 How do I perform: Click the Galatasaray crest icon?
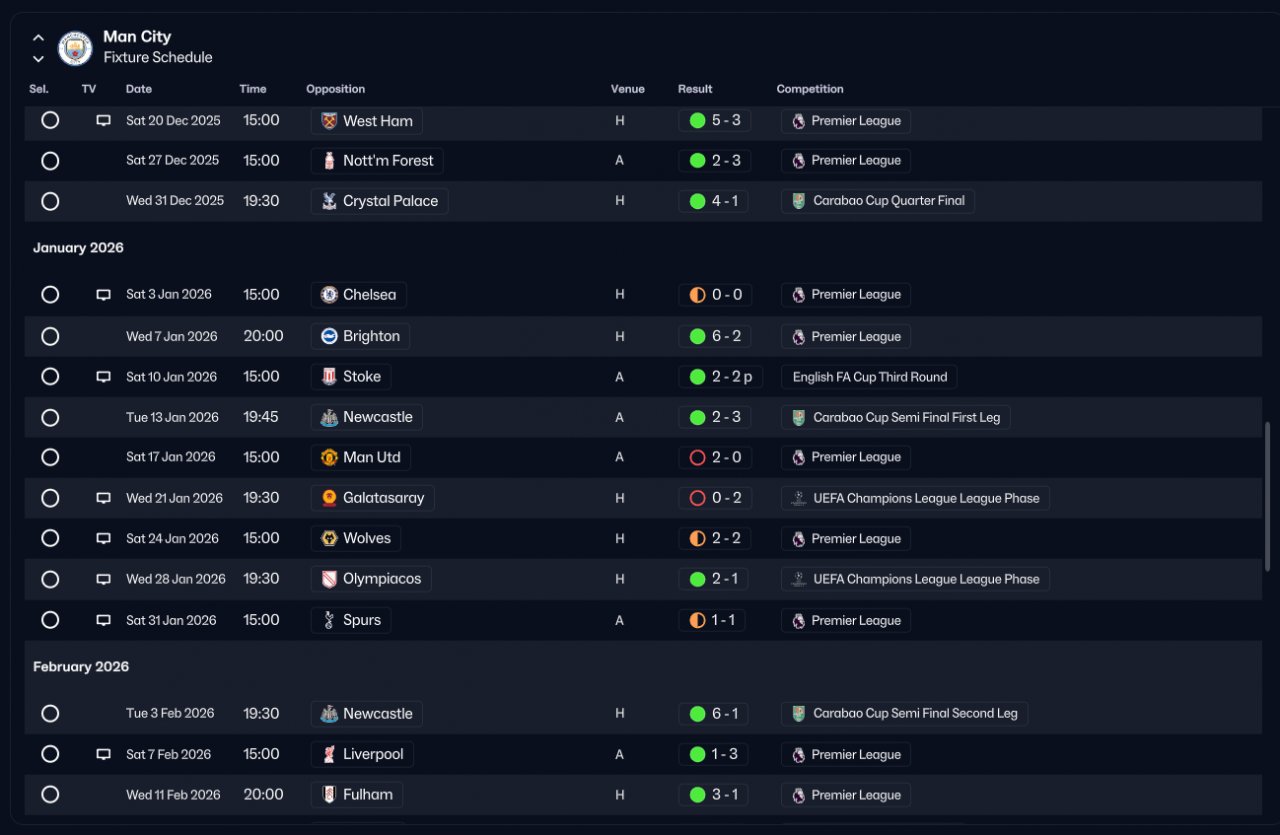[x=329, y=498]
